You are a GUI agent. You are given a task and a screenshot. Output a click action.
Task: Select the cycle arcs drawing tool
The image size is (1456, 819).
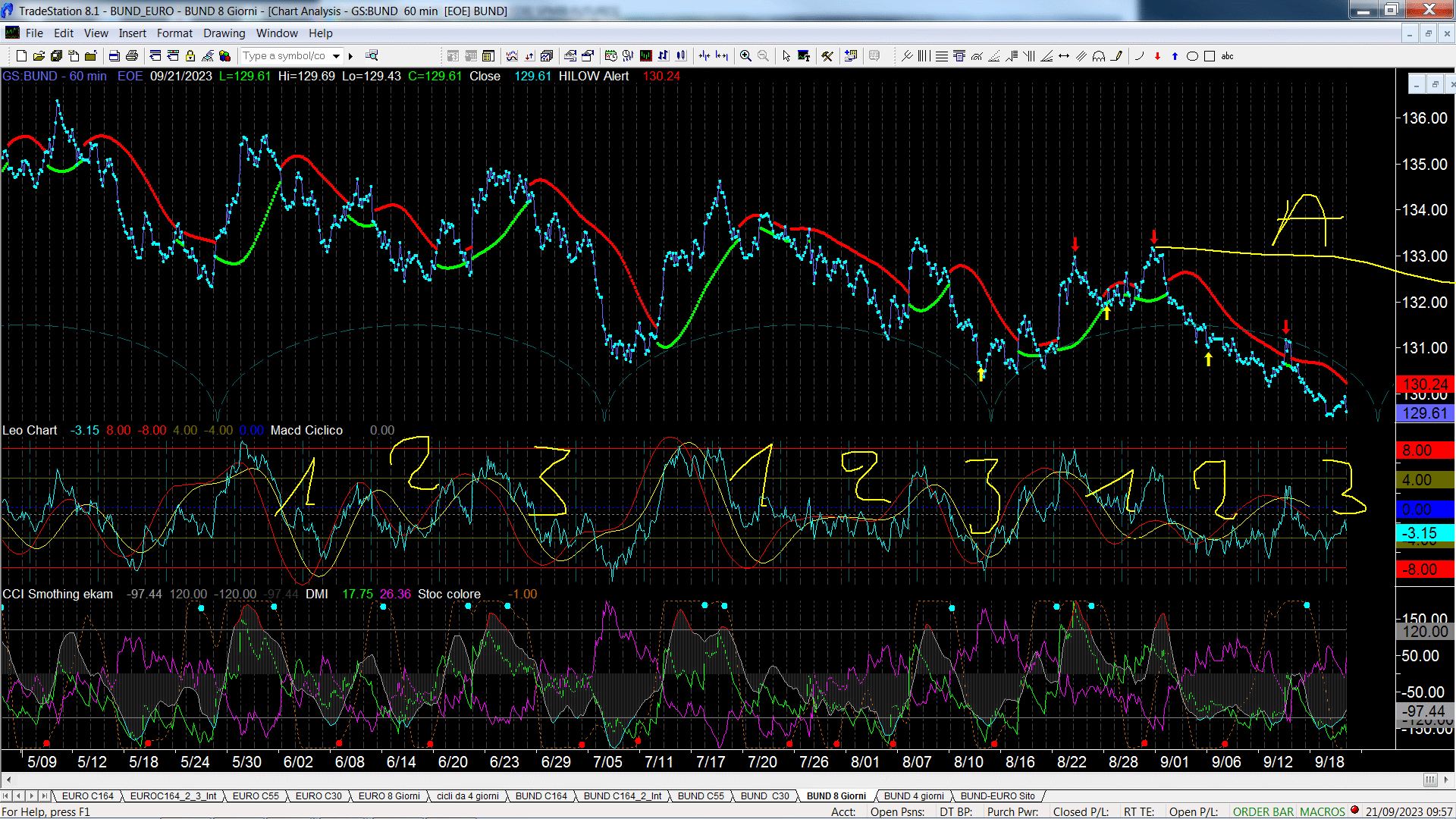pos(1099,56)
